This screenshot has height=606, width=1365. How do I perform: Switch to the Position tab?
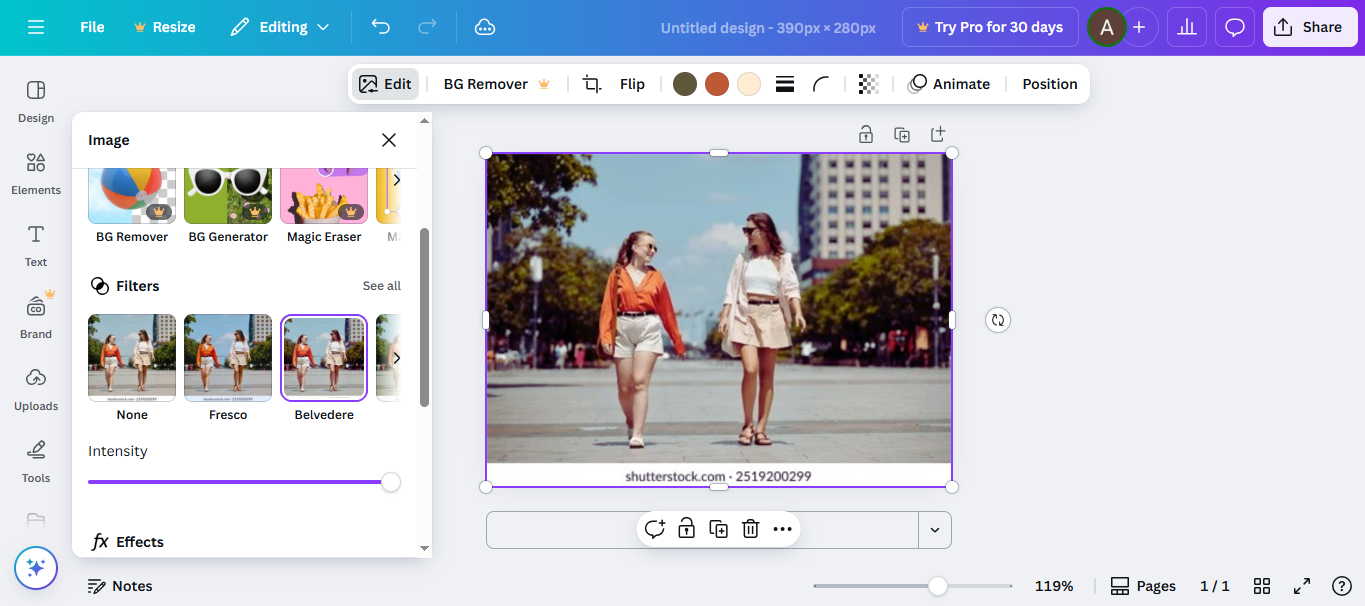pos(1048,84)
